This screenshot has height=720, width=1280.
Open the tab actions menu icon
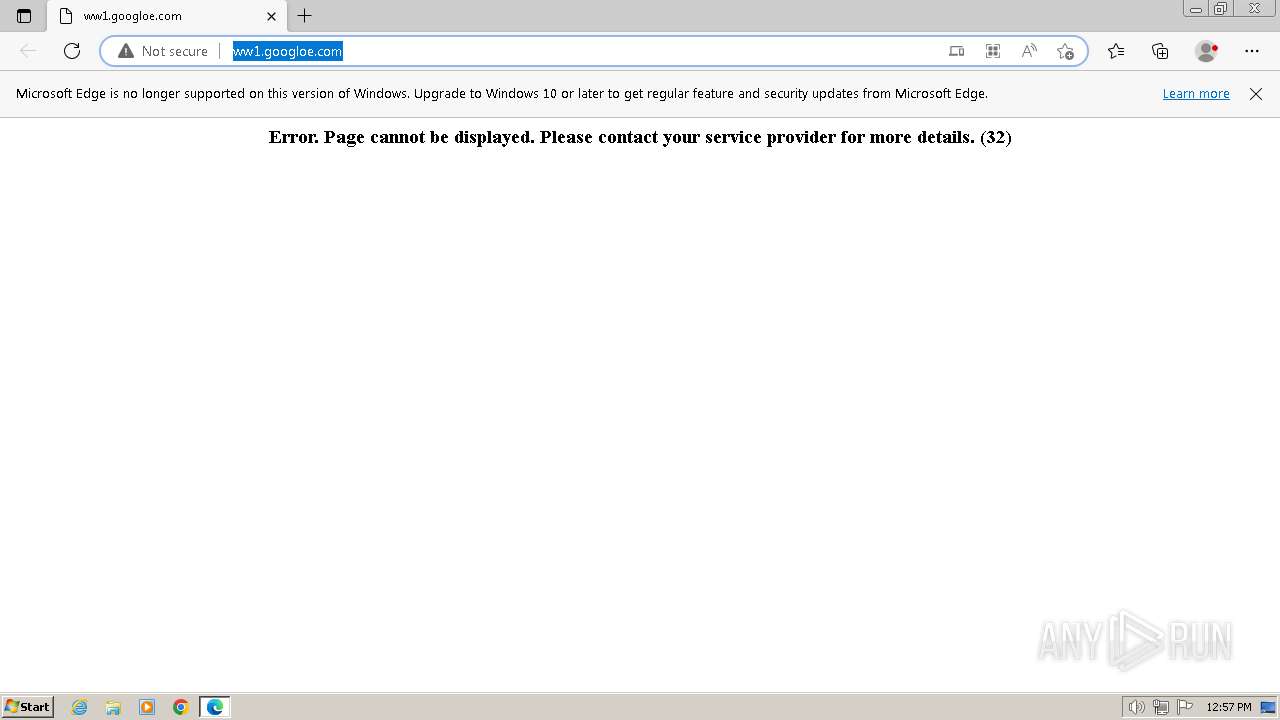pyautogui.click(x=24, y=16)
